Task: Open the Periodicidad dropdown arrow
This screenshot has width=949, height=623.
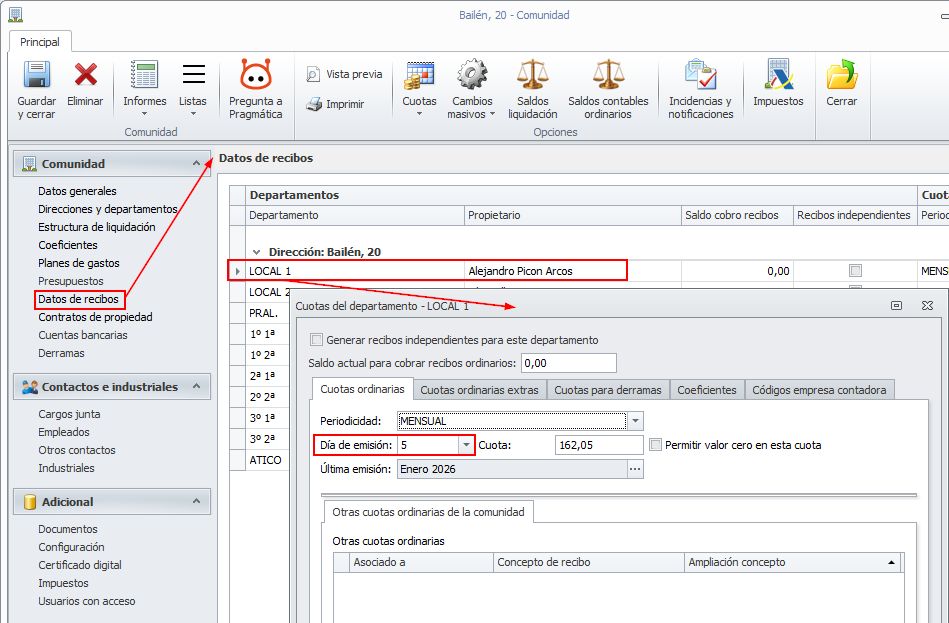Action: point(635,421)
